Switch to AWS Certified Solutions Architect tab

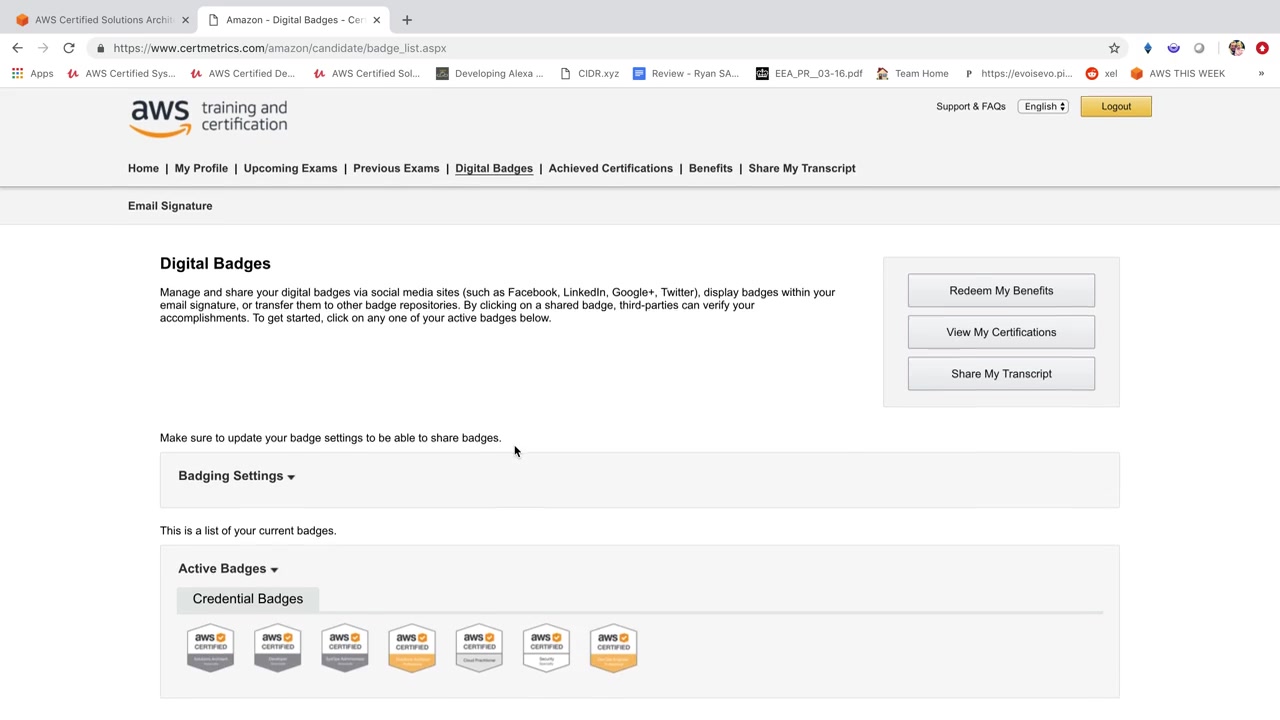(100, 20)
